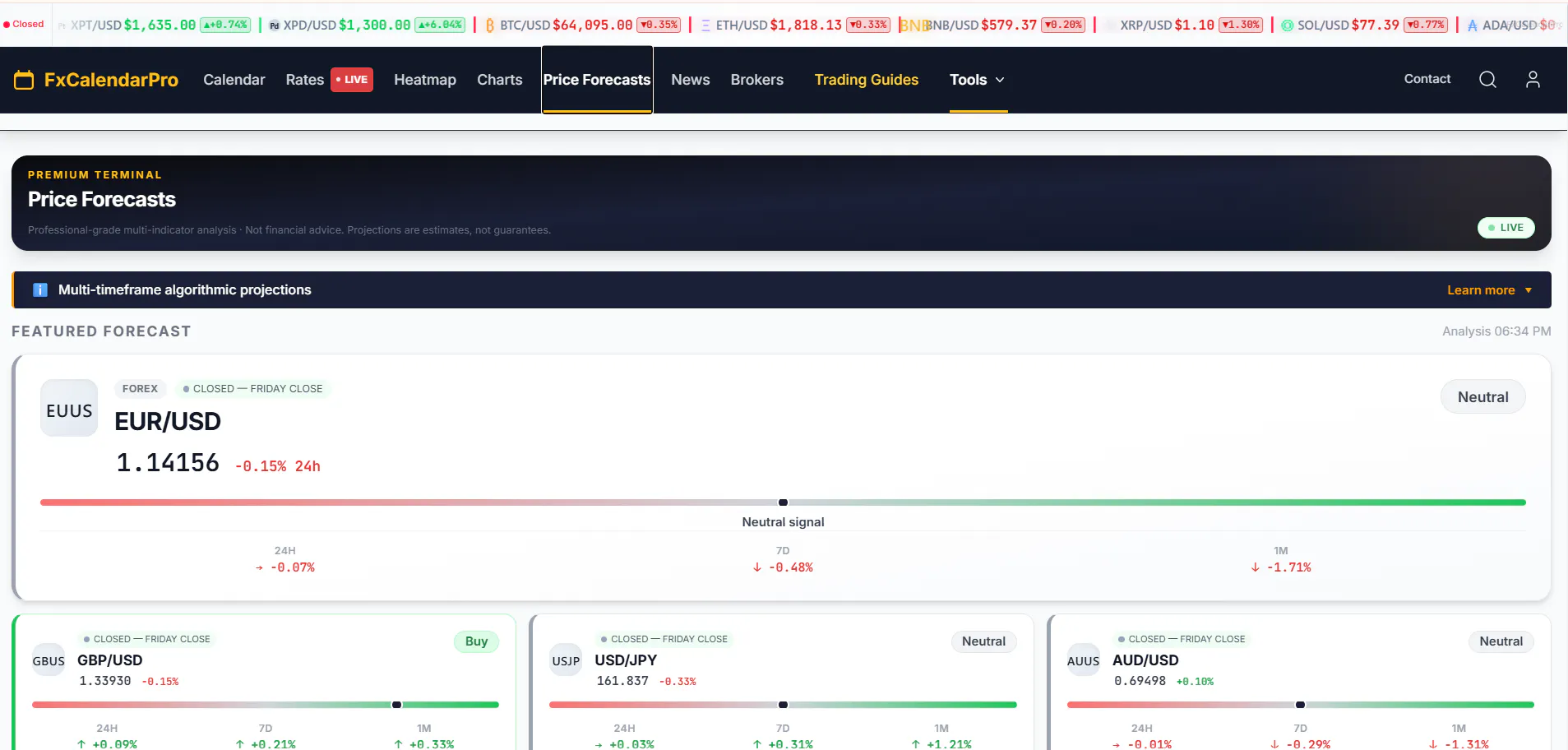Click the info icon beside Multi-timeframe projections
Image resolution: width=1568 pixels, height=750 pixels.
tap(40, 289)
